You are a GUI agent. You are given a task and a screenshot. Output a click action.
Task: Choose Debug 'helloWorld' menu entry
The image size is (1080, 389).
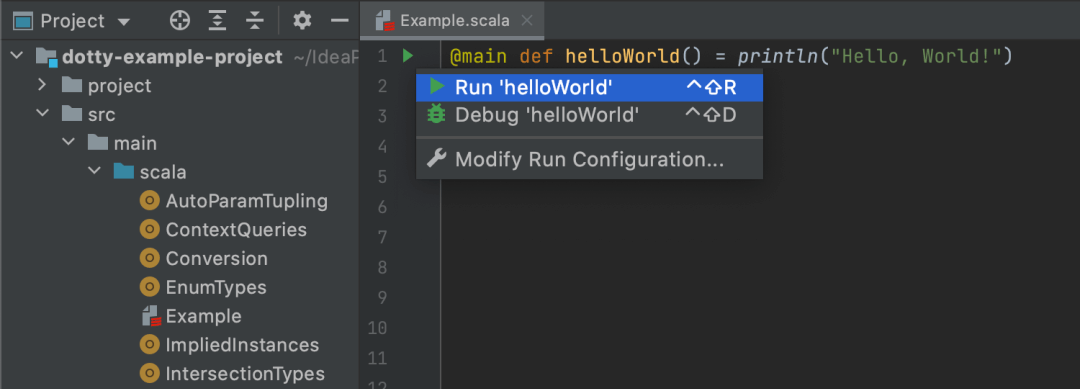click(589, 114)
